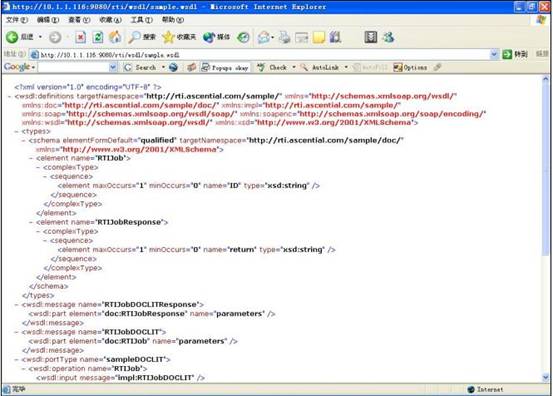The image size is (553, 396).
Task: Collapse the wsdl:operation RTIJob node
Action: pos(24,369)
